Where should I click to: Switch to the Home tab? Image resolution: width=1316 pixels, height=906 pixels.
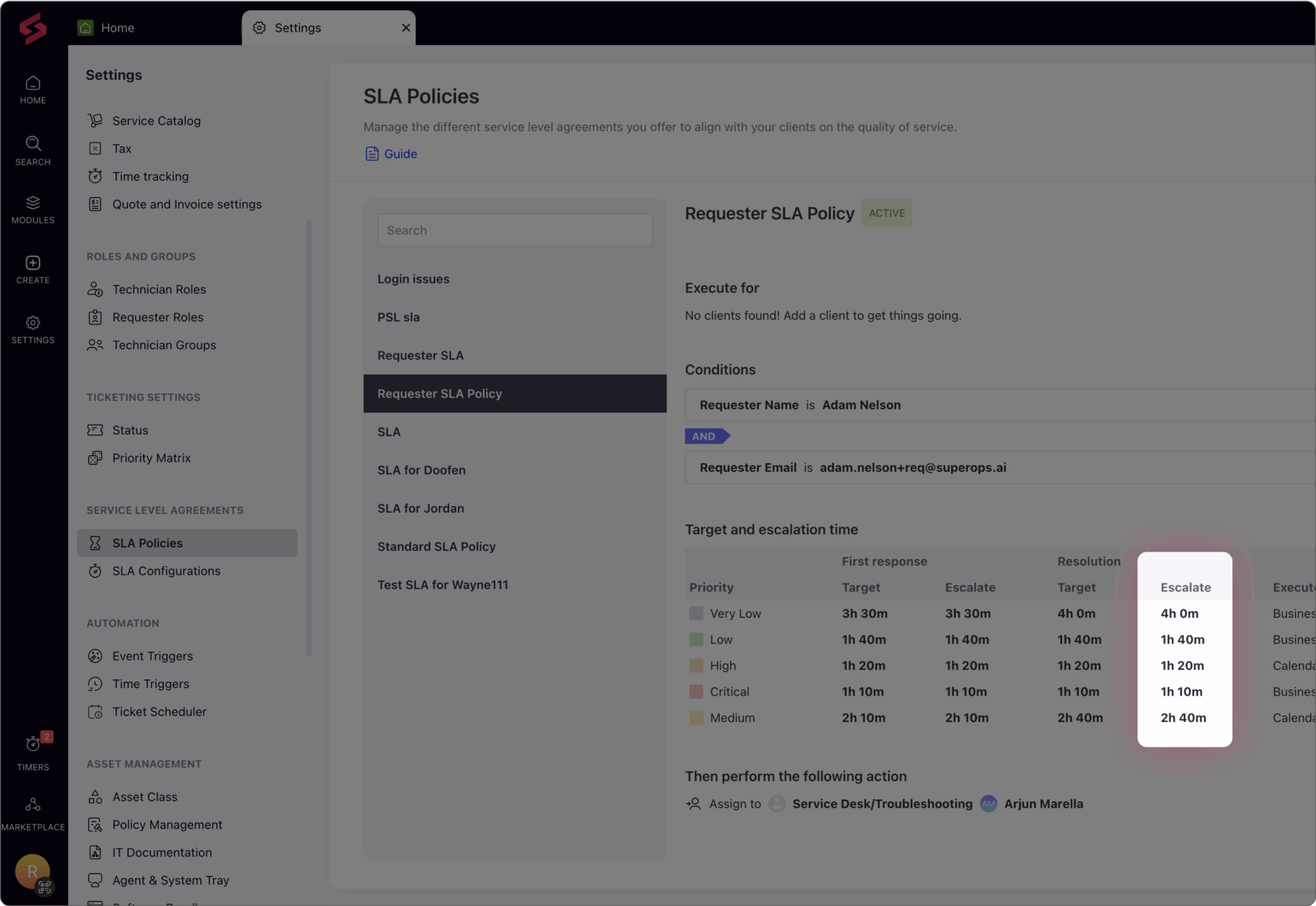(x=117, y=28)
